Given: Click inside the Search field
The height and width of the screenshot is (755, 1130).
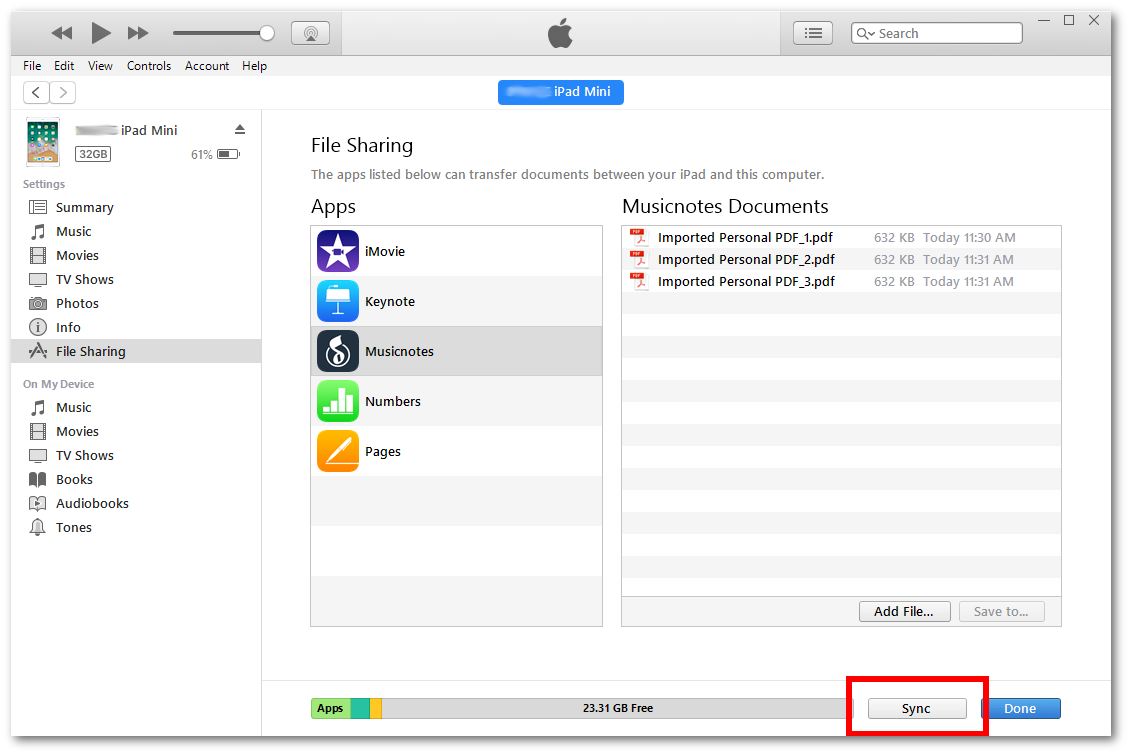Looking at the screenshot, I should (x=937, y=33).
